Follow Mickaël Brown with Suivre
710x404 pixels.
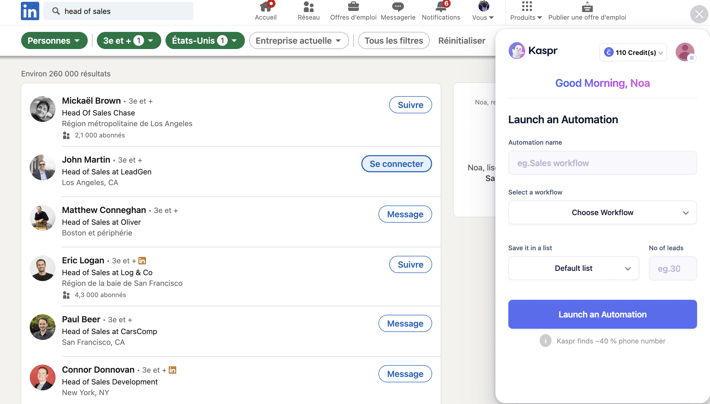410,105
